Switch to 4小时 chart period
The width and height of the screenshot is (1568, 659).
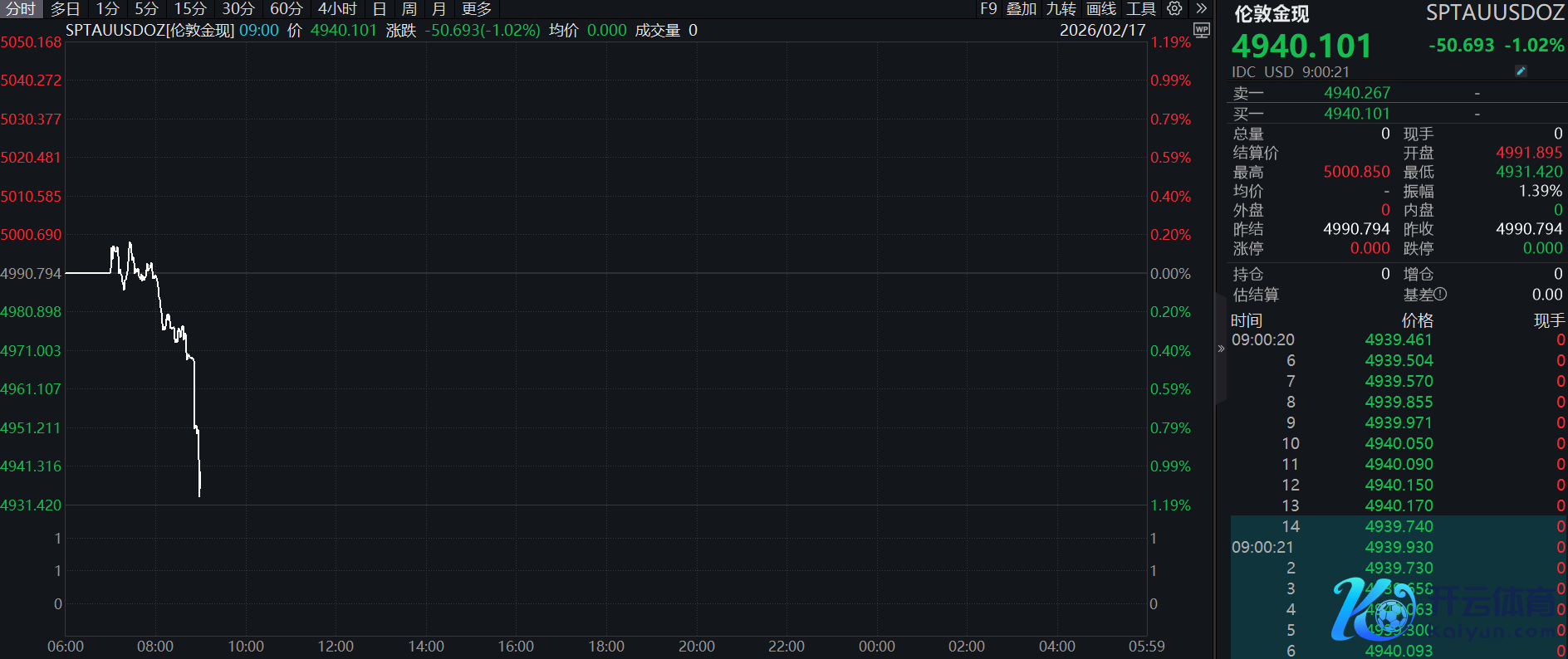(337, 9)
